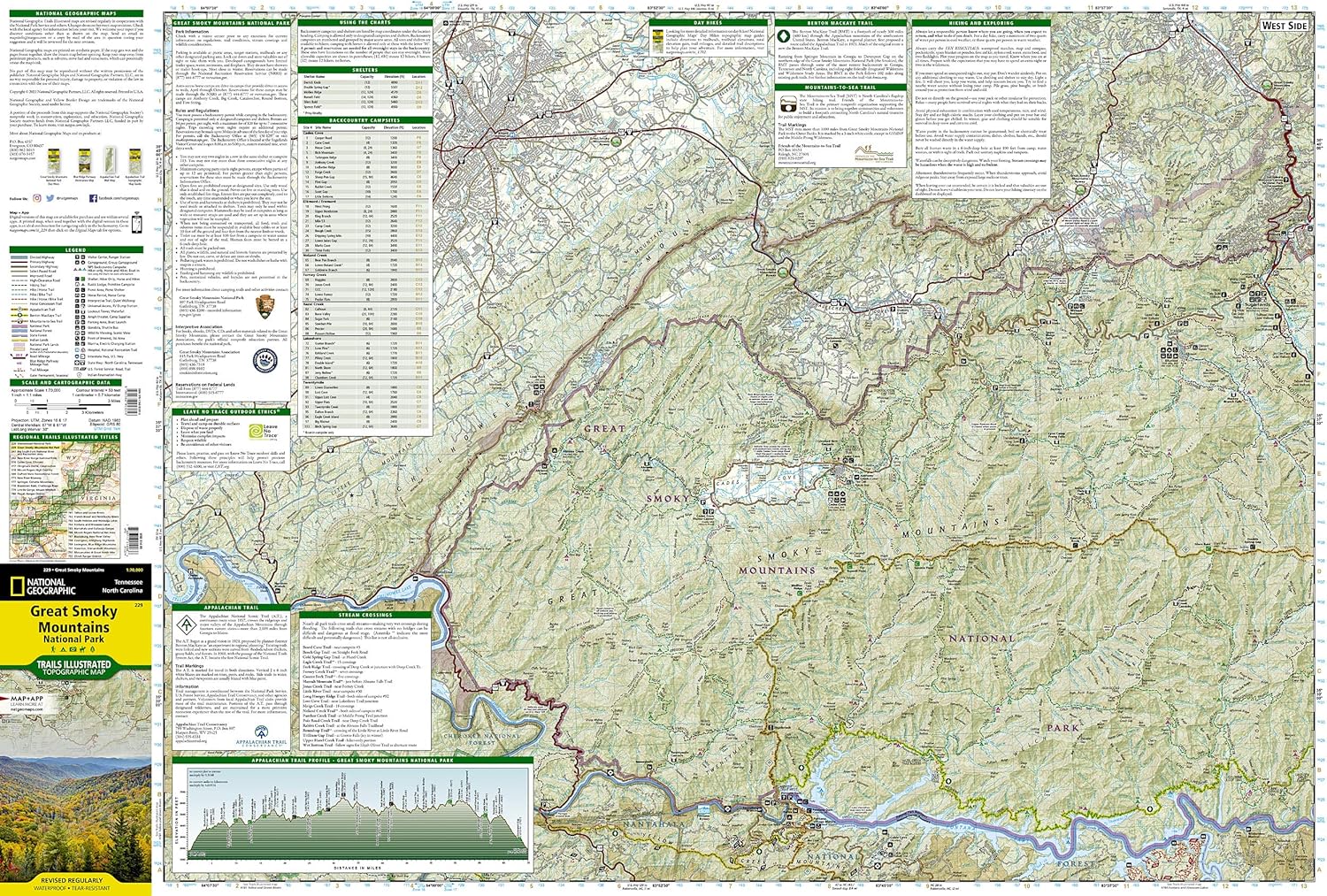The width and height of the screenshot is (1327, 896).
Task: Select the Appalachian Trail Map Guide thumbnail
Action: [135, 161]
